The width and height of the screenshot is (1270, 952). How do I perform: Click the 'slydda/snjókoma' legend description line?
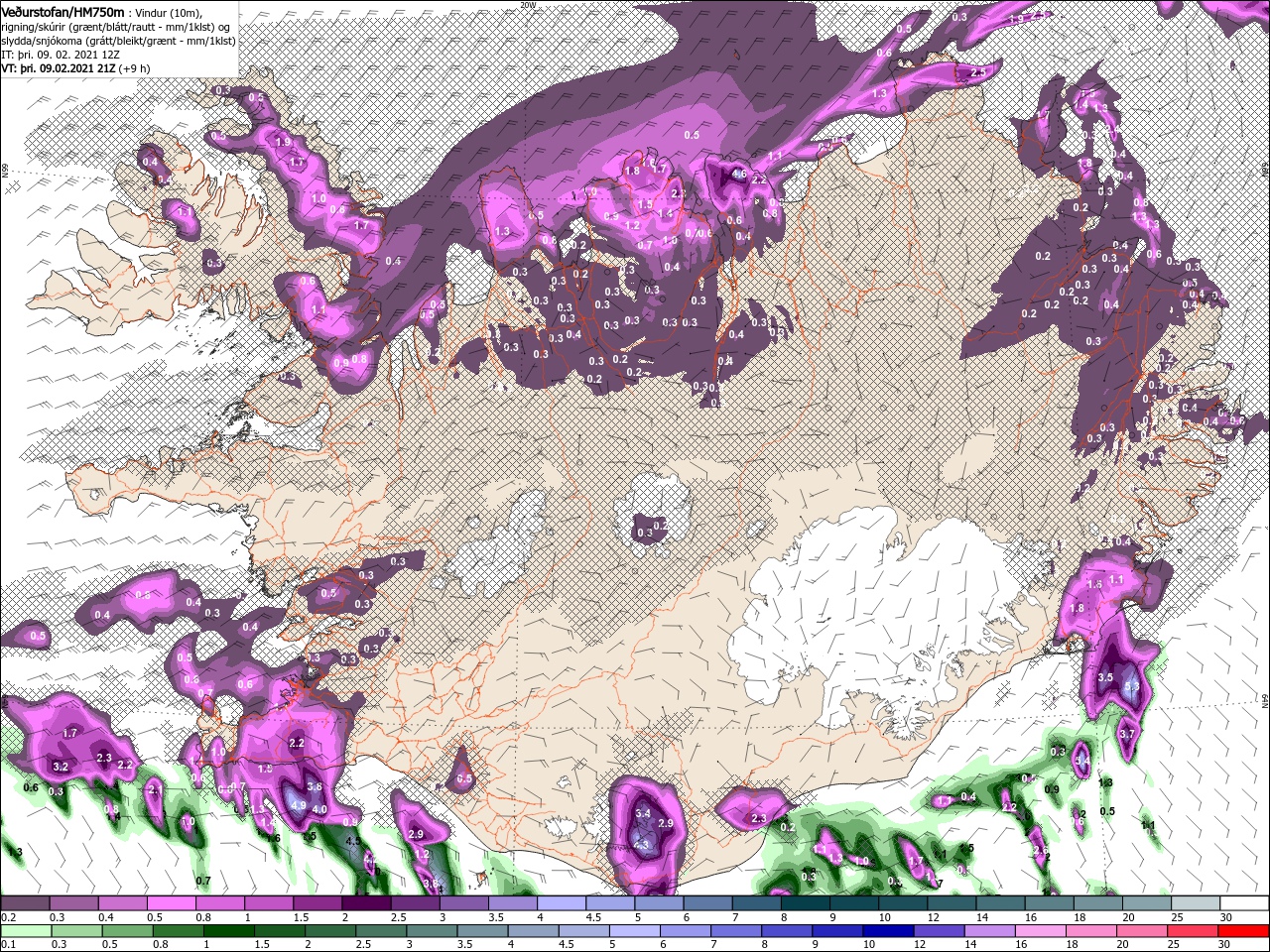(116, 41)
